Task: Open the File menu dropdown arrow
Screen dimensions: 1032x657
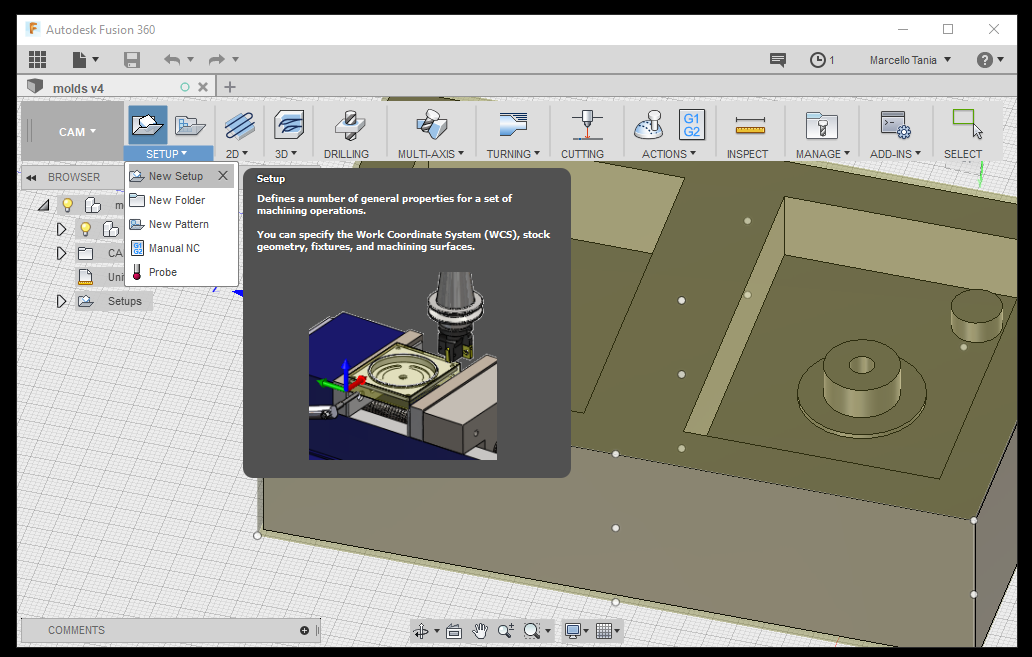Action: coord(95,60)
